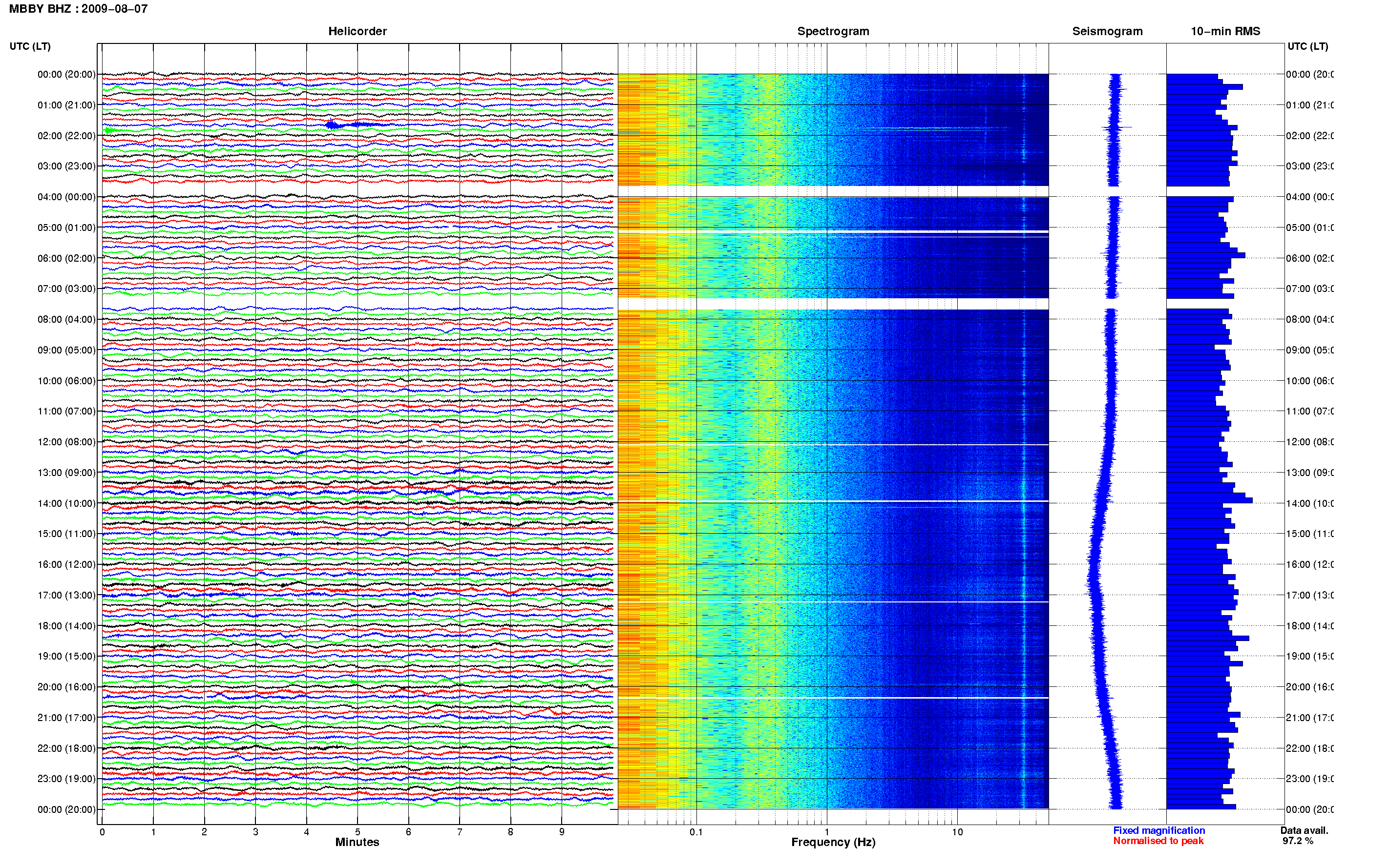
Task: Click the left time label '16:00 (12:00)'
Action: pos(66,564)
